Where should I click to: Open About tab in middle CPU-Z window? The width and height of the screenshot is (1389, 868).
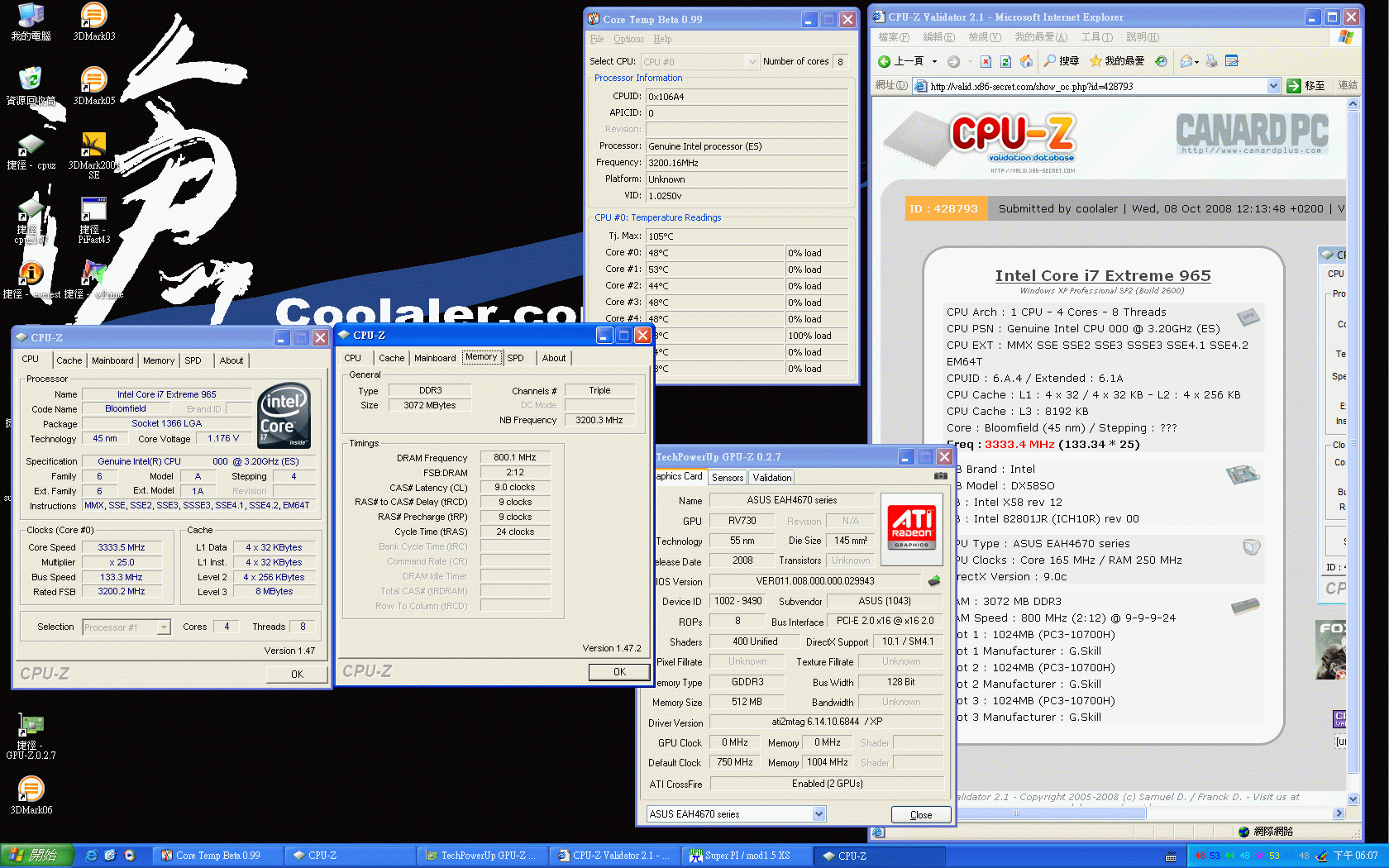pyautogui.click(x=554, y=358)
